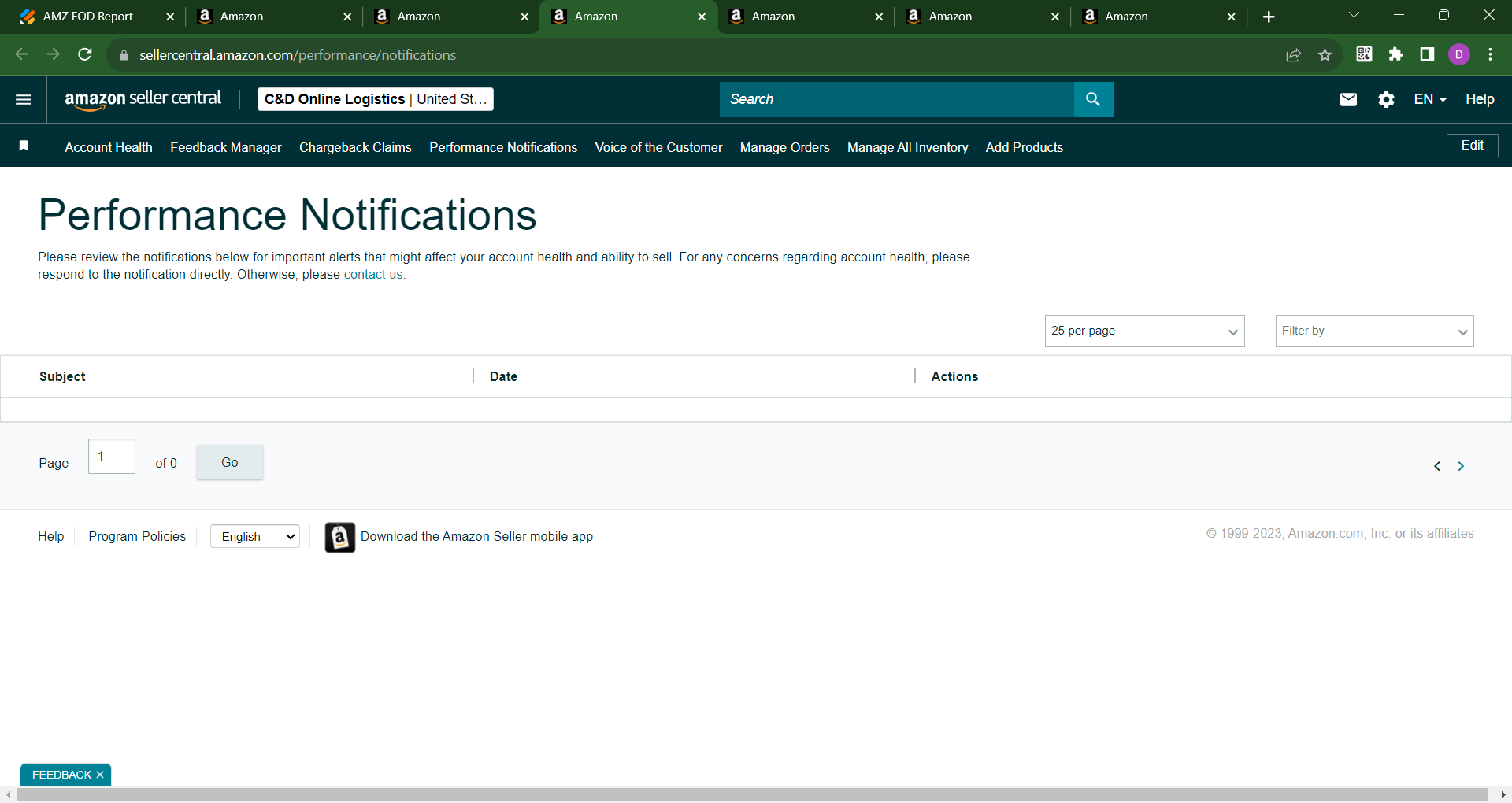
Task: Open the hamburger navigation menu
Action: coord(24,99)
